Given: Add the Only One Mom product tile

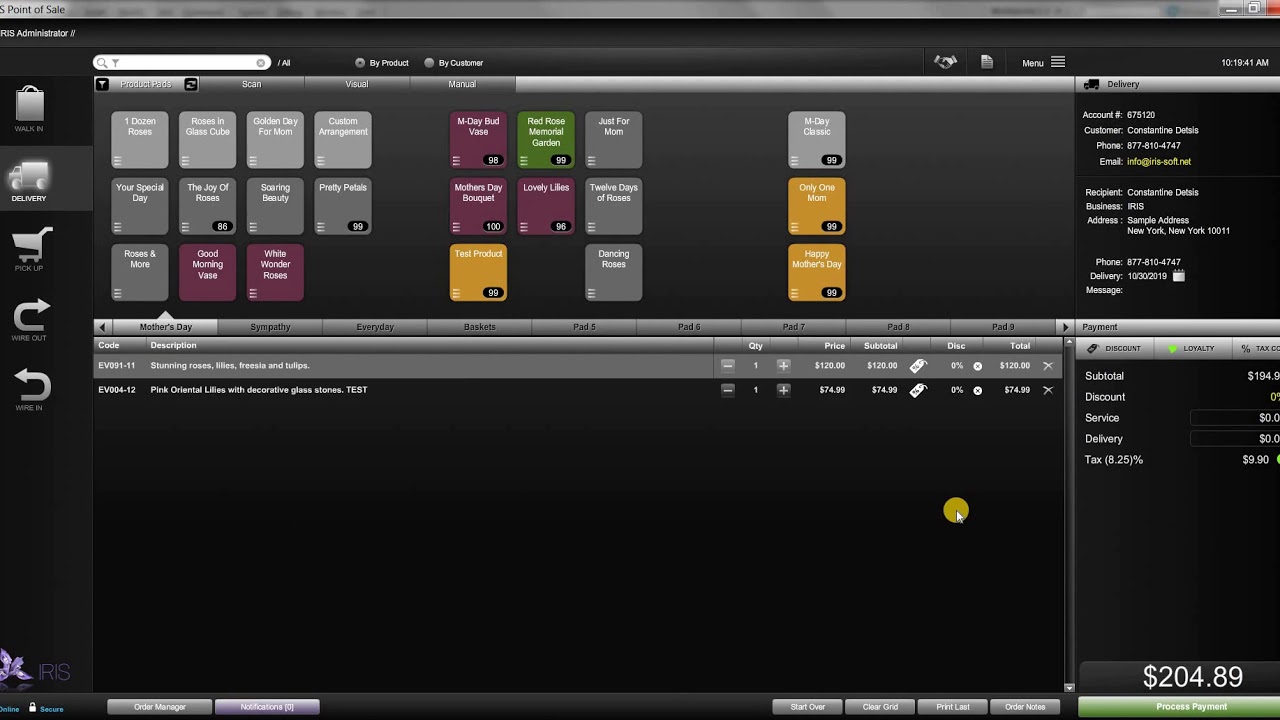Looking at the screenshot, I should (x=817, y=206).
